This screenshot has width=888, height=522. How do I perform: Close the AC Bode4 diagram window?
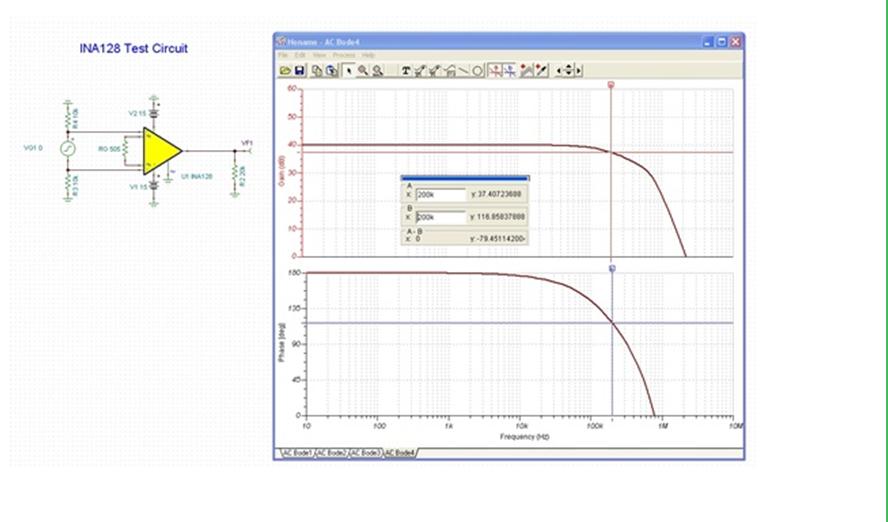point(735,42)
